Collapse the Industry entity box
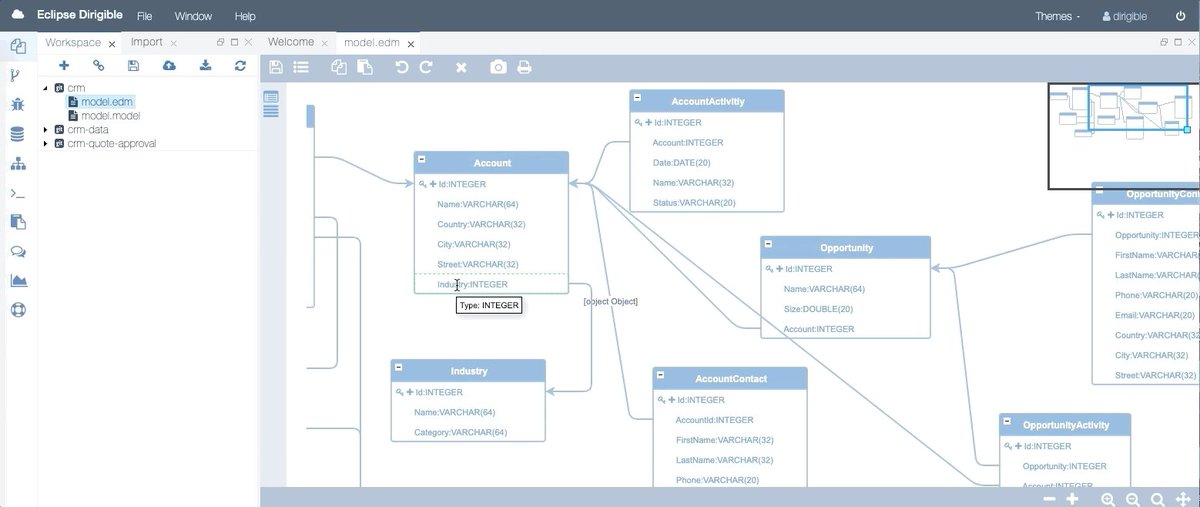This screenshot has width=1200, height=507. click(399, 367)
